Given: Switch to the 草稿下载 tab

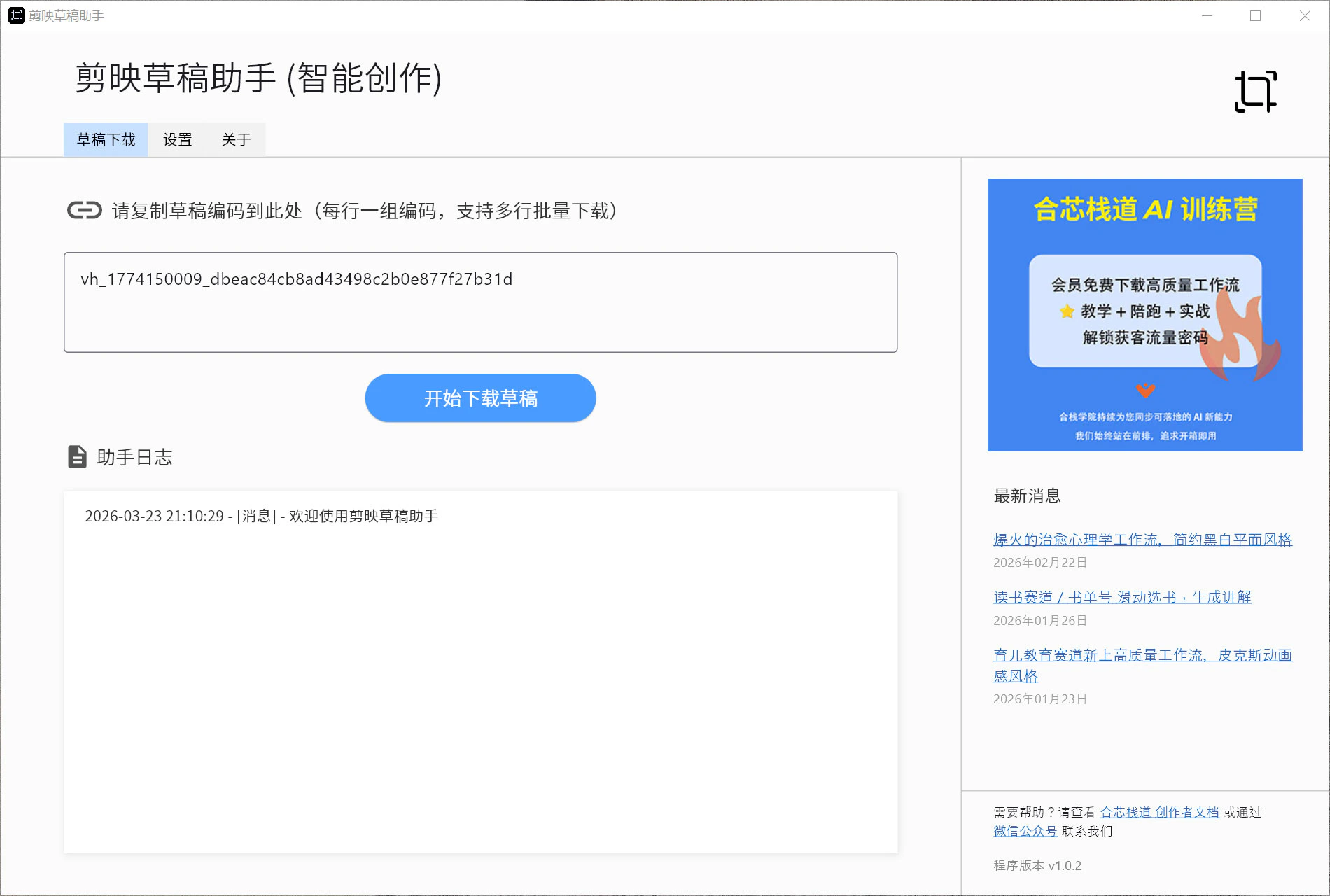Looking at the screenshot, I should tap(106, 139).
